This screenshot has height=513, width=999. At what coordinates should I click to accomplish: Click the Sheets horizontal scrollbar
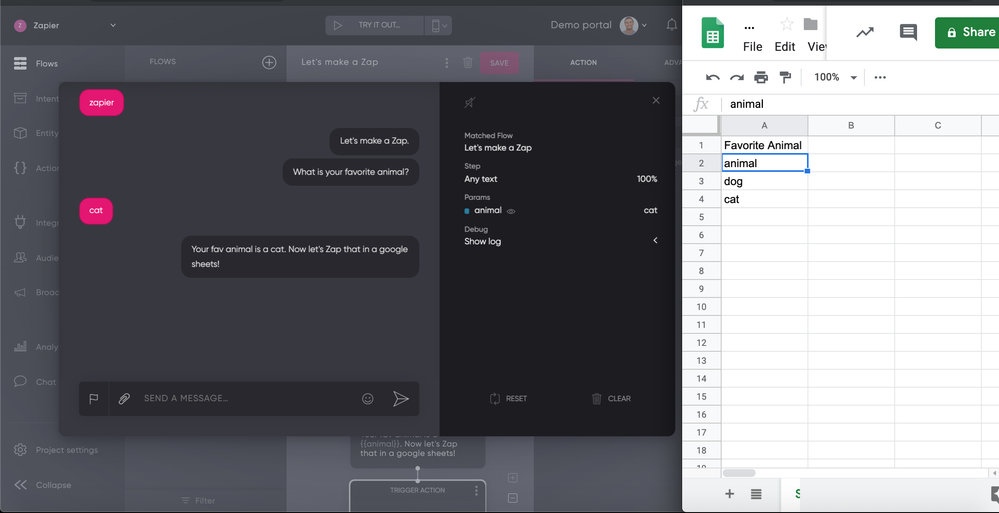point(739,473)
